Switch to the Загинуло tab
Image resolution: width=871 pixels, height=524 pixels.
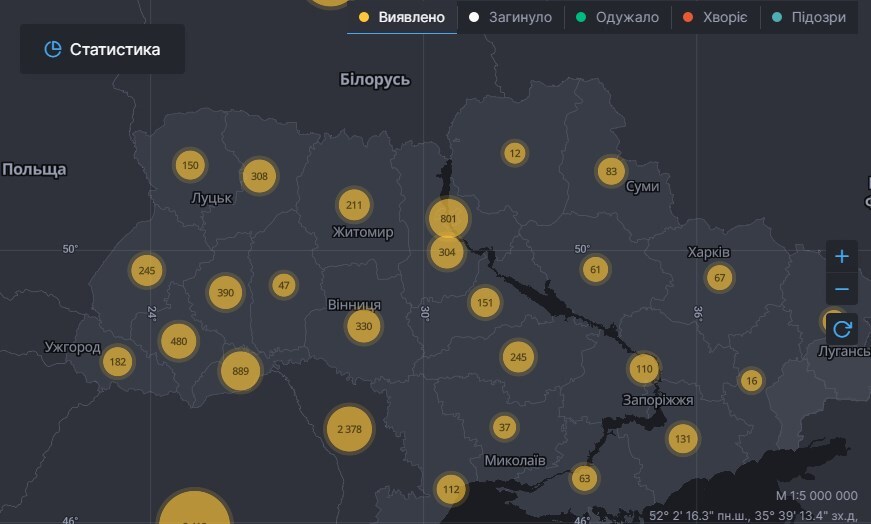510,17
